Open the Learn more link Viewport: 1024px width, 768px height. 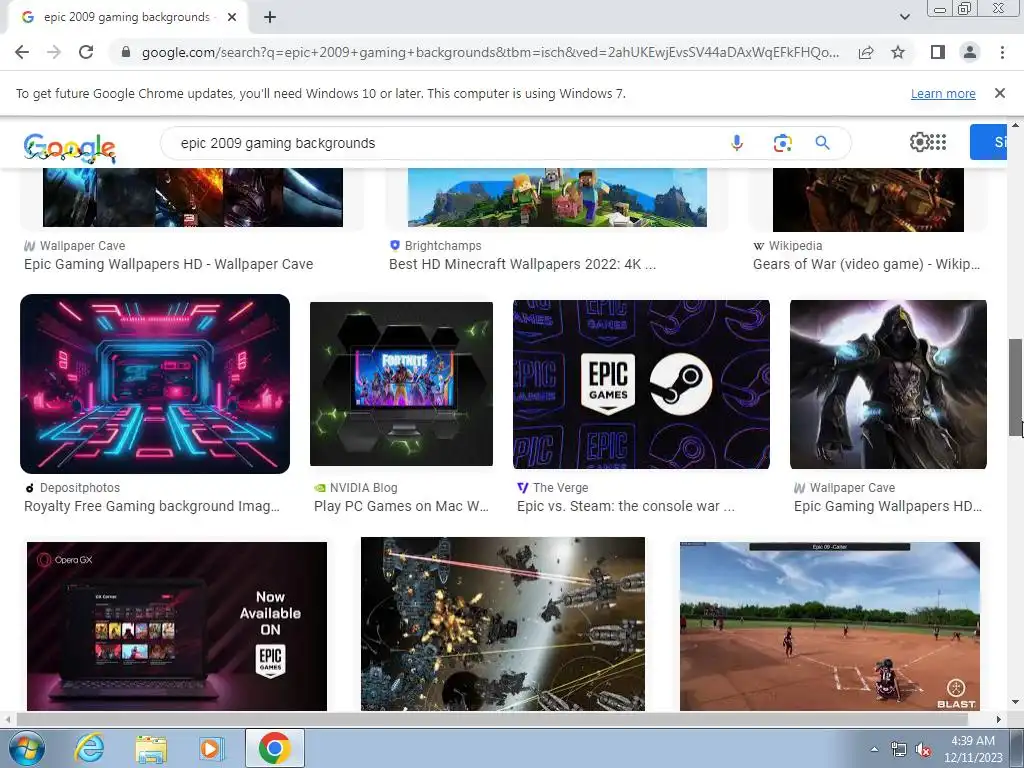coord(943,93)
